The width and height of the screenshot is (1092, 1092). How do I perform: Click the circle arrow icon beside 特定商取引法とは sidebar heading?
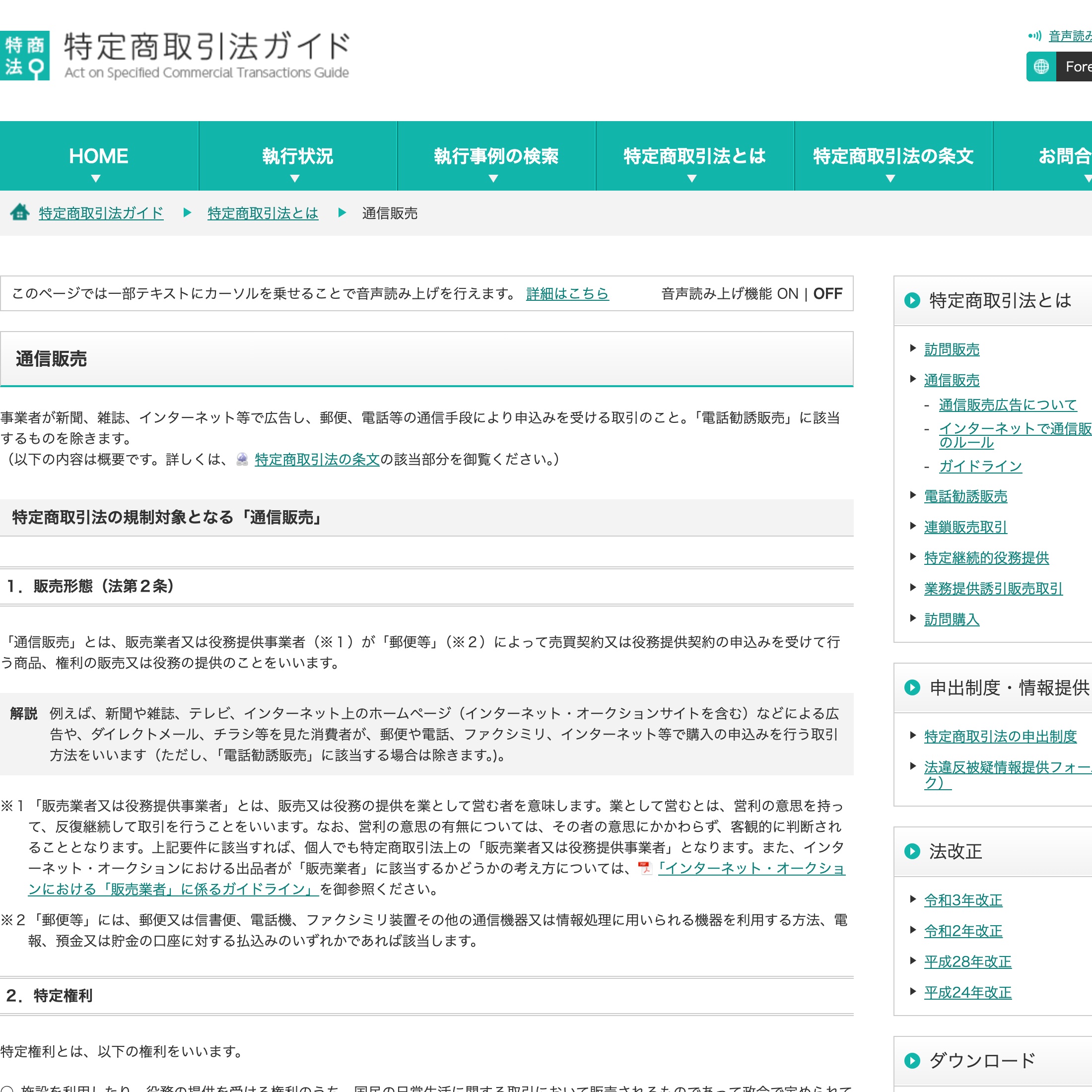coord(912,300)
